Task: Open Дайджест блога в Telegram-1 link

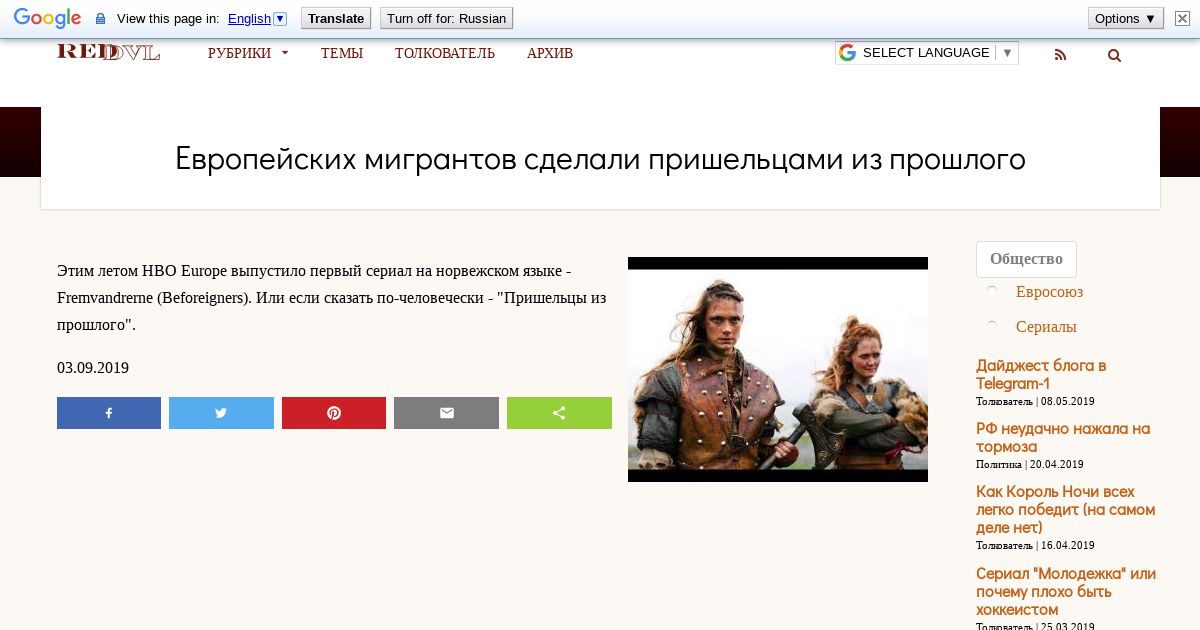Action: pyautogui.click(x=1041, y=374)
